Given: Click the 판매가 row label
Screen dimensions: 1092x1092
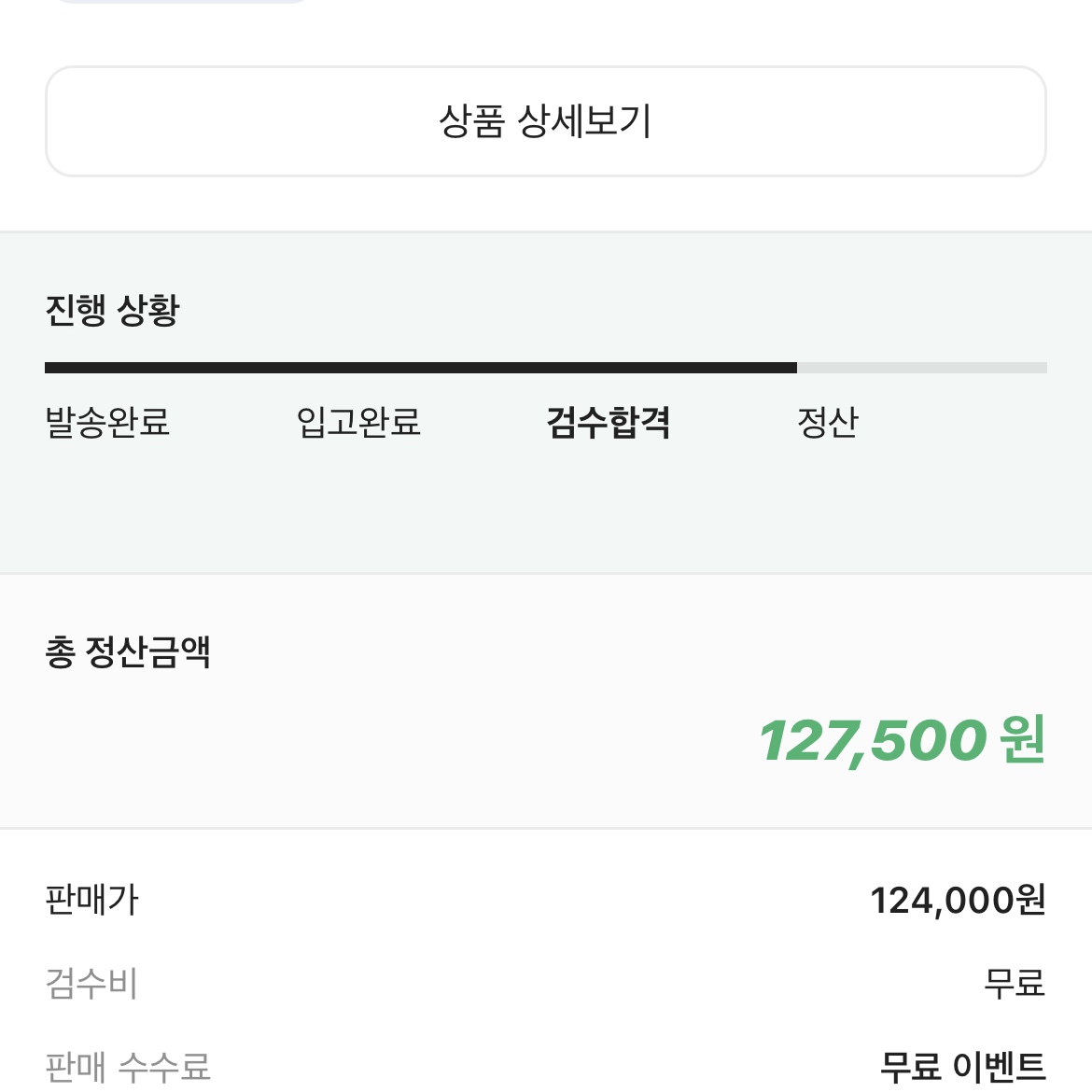Looking at the screenshot, I should coord(91,899).
